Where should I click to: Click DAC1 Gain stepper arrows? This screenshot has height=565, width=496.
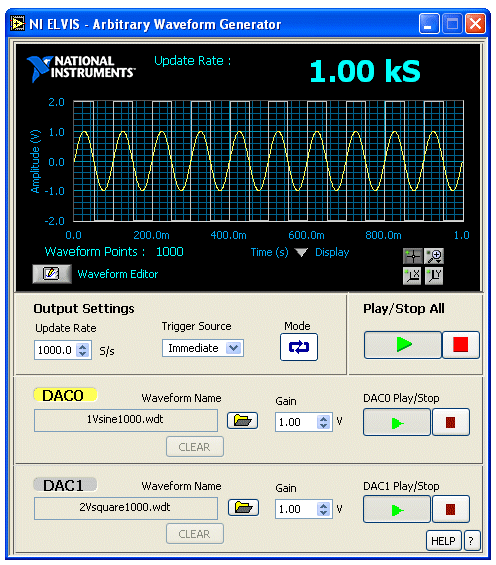pos(323,509)
